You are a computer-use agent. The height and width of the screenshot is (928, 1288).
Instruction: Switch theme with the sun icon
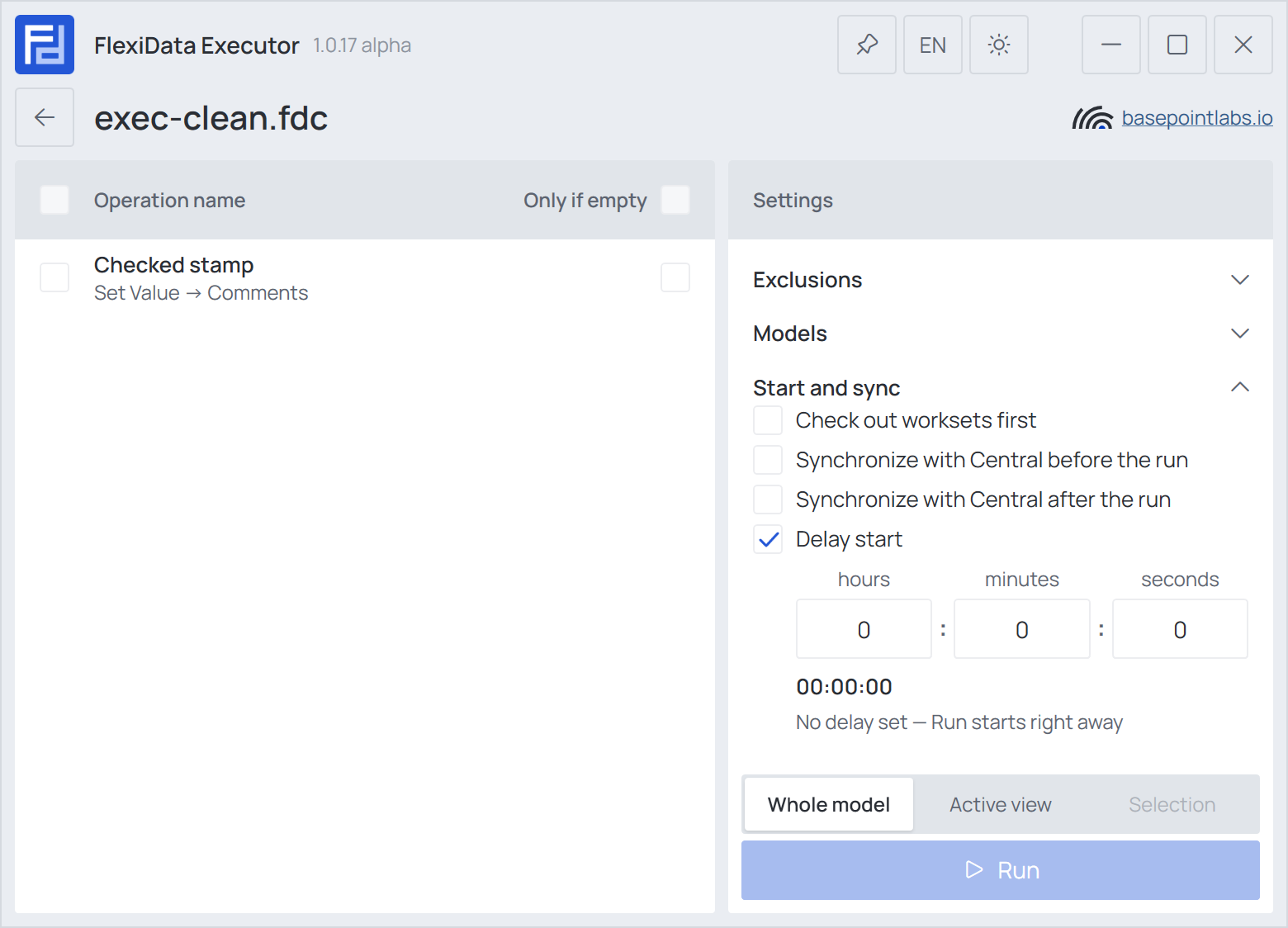point(999,45)
